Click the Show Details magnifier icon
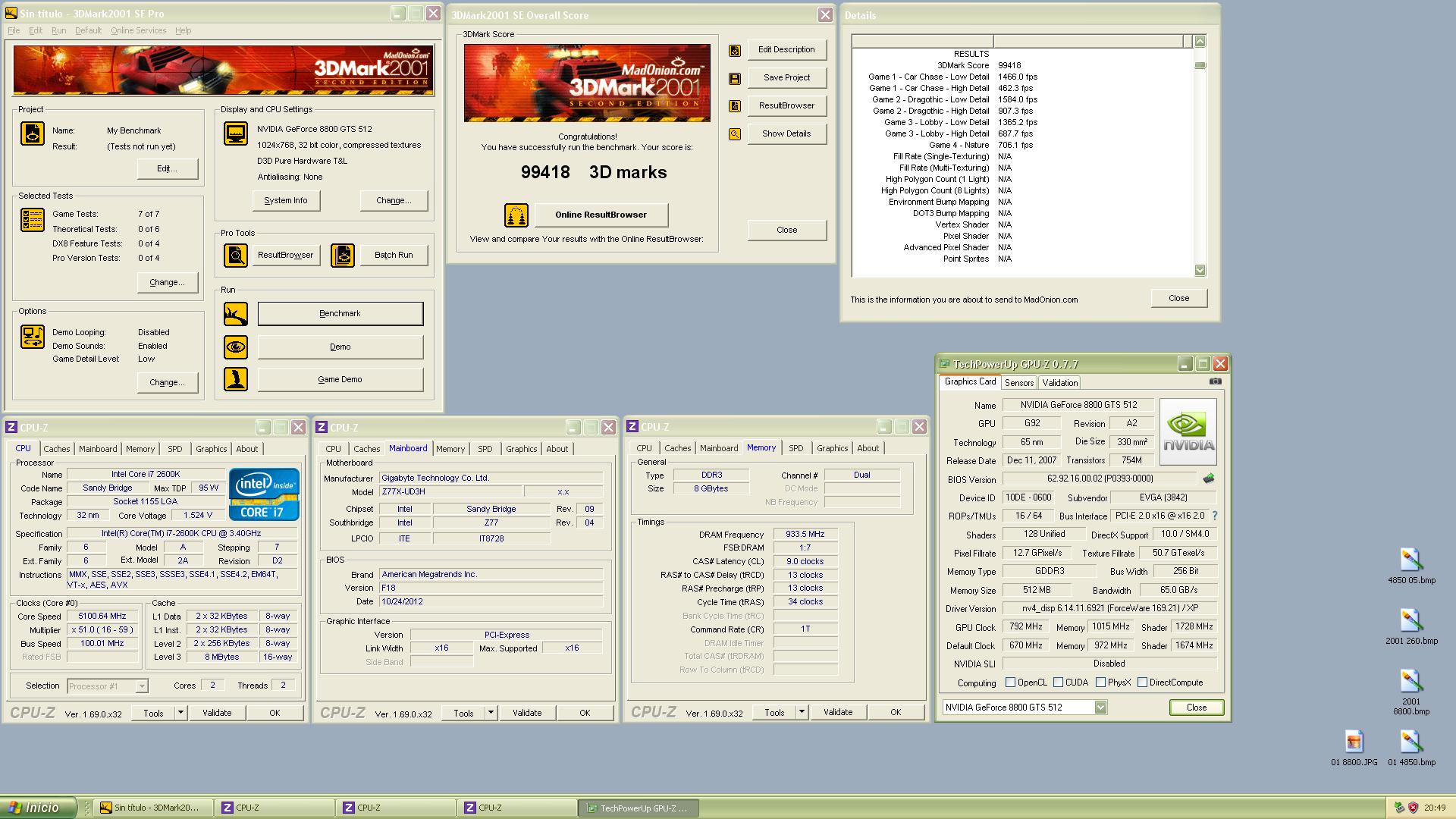 [x=735, y=134]
